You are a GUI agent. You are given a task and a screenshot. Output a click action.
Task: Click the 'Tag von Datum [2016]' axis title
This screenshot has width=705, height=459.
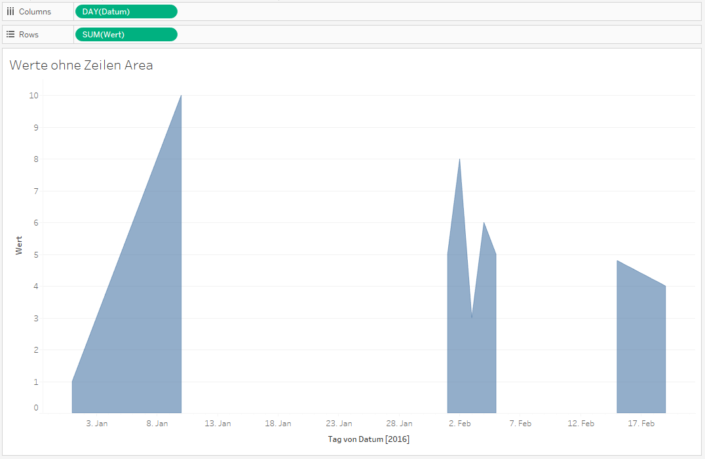point(369,439)
